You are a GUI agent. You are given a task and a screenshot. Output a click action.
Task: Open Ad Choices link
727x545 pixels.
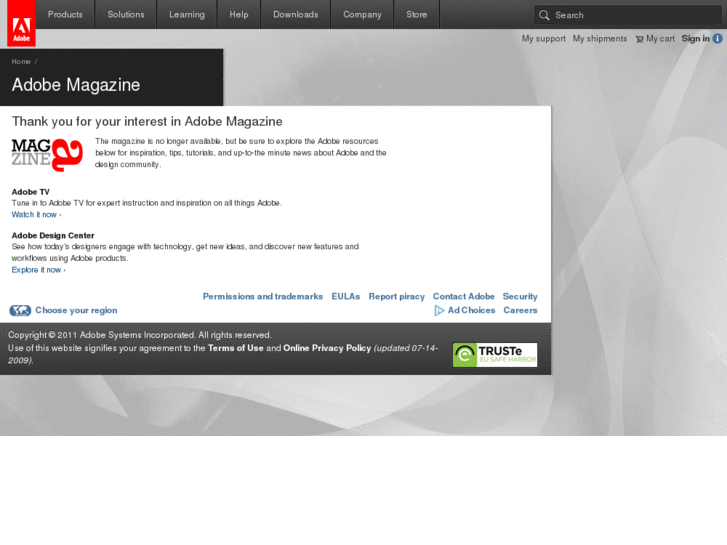click(471, 310)
